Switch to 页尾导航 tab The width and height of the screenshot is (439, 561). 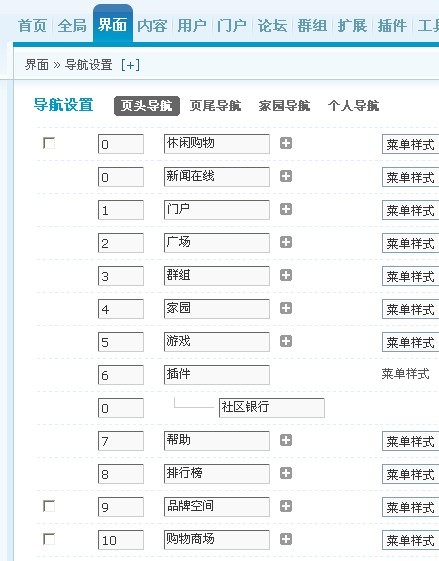coord(215,106)
